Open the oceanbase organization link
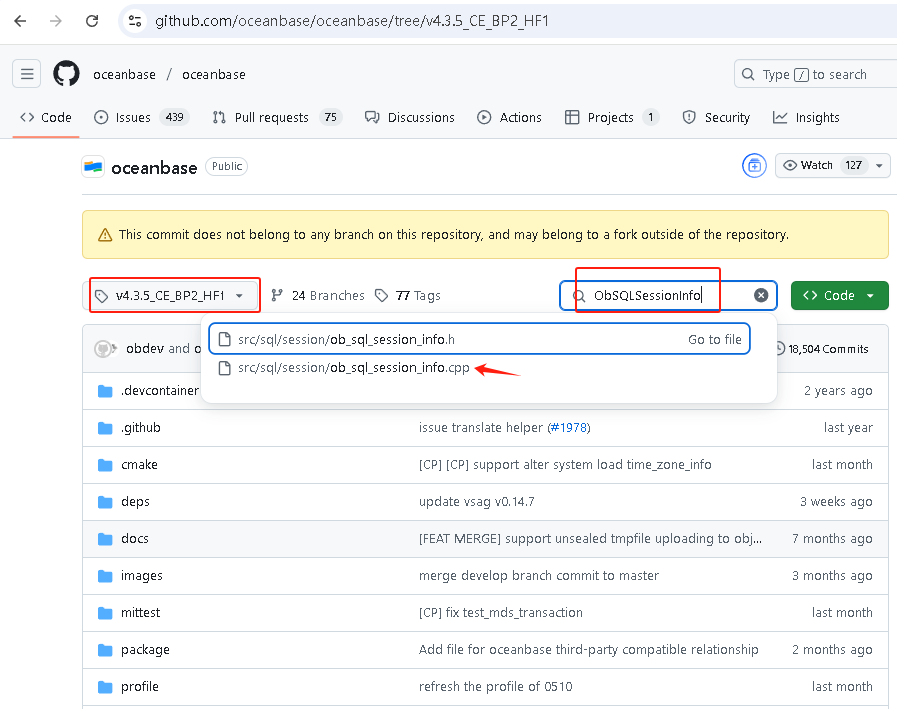The width and height of the screenshot is (897, 709). click(124, 74)
